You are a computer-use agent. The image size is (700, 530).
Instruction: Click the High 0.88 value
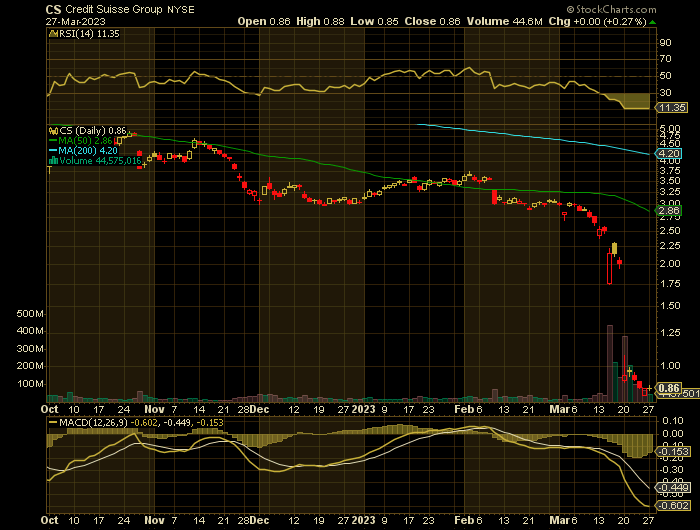[x=320, y=21]
